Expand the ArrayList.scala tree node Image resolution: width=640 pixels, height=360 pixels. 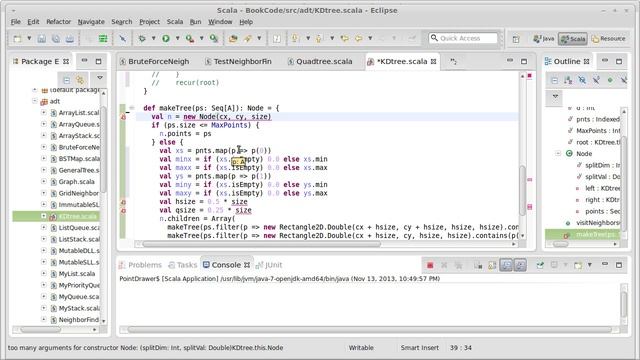coord(44,112)
